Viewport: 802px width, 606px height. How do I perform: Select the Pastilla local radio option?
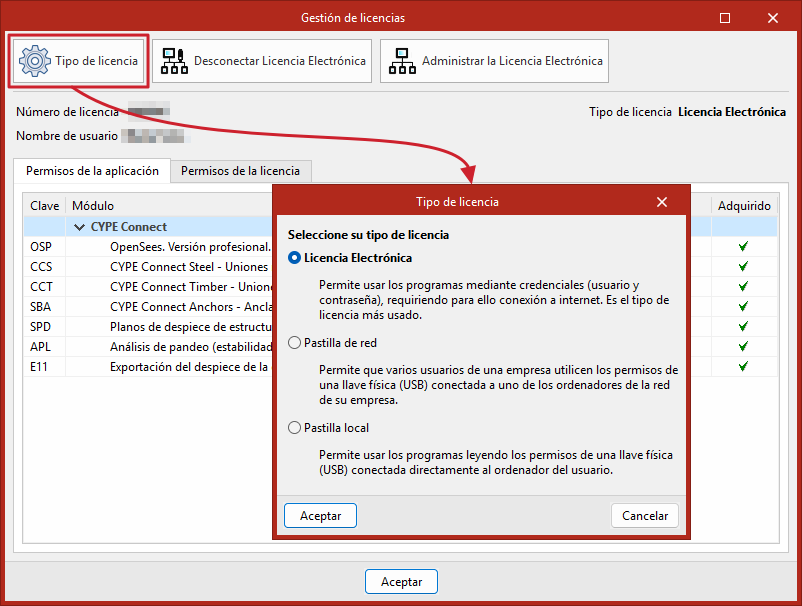294,428
